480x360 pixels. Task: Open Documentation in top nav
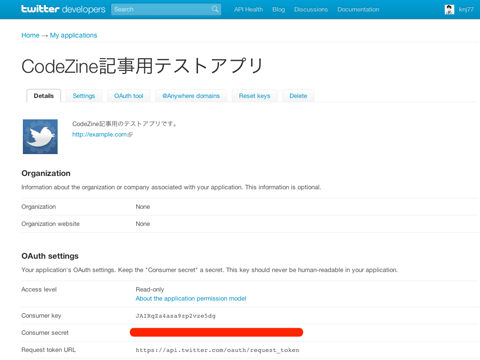coord(358,9)
